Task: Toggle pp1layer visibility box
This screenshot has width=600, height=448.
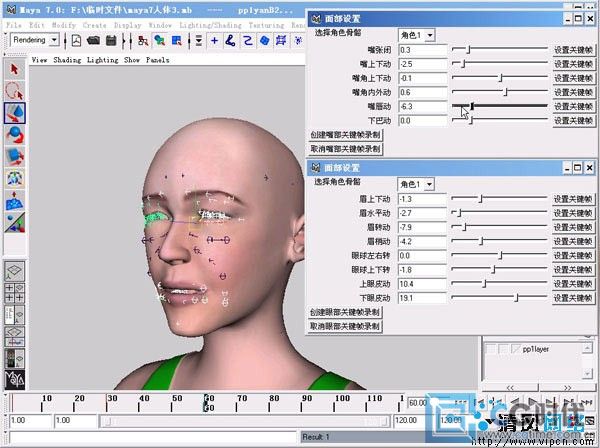Action: (x=490, y=349)
